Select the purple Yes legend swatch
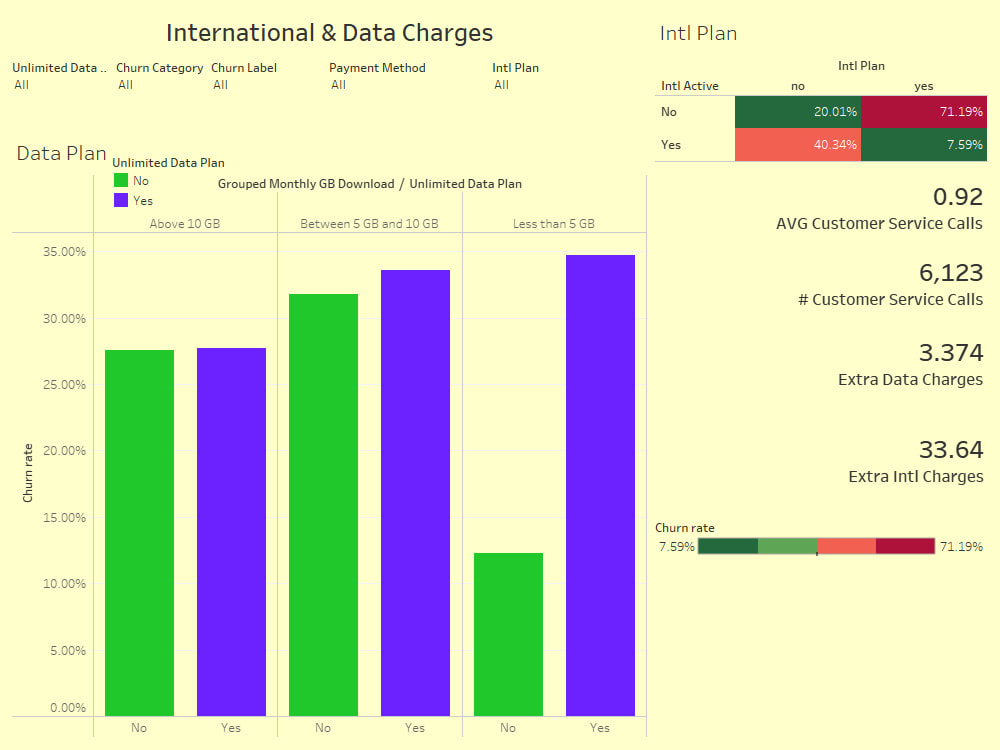The image size is (1000, 750). pyautogui.click(x=120, y=200)
